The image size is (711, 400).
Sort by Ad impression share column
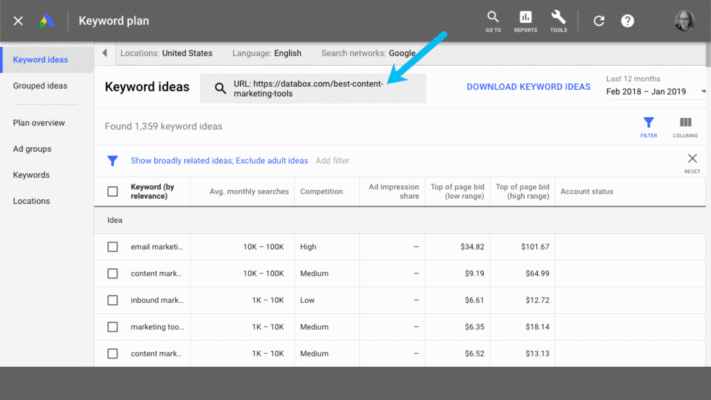394,191
